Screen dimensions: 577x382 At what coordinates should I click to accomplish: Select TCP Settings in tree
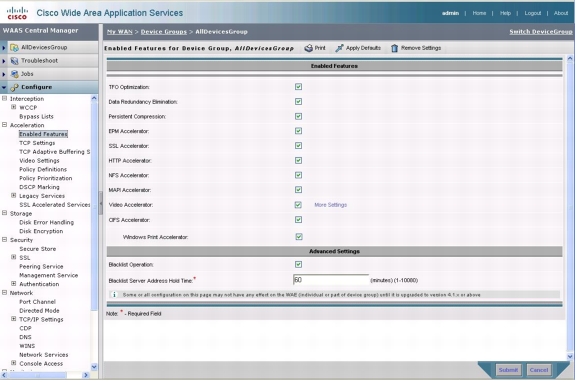[37, 143]
